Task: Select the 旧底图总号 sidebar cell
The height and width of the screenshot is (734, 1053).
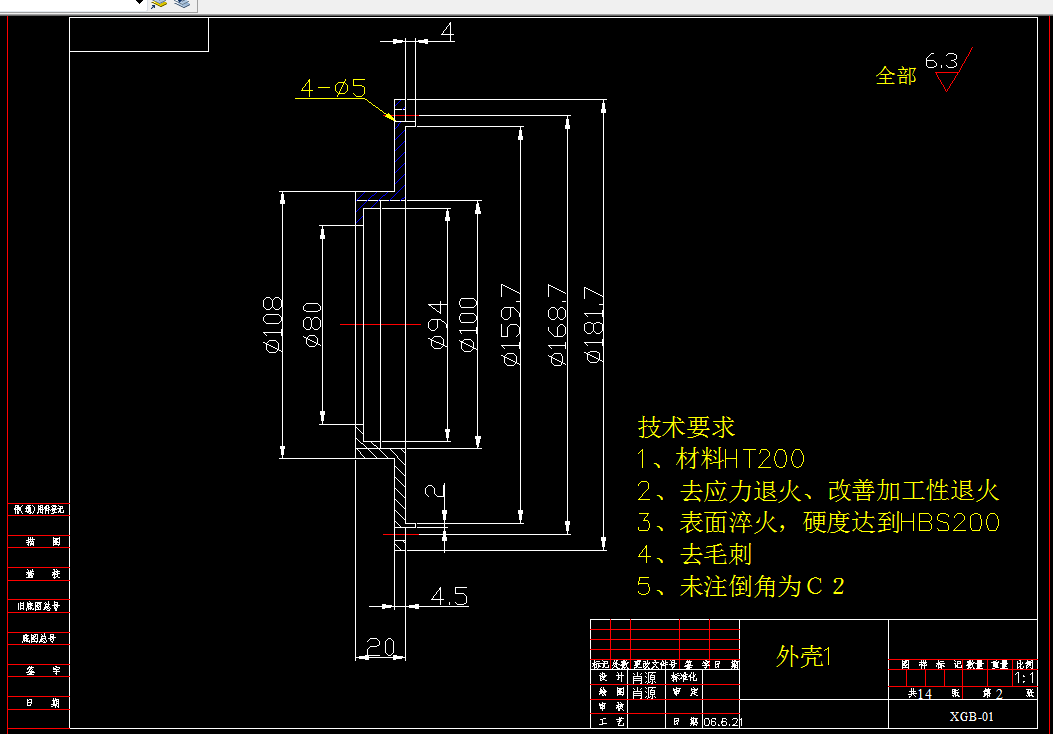Action: tap(38, 606)
